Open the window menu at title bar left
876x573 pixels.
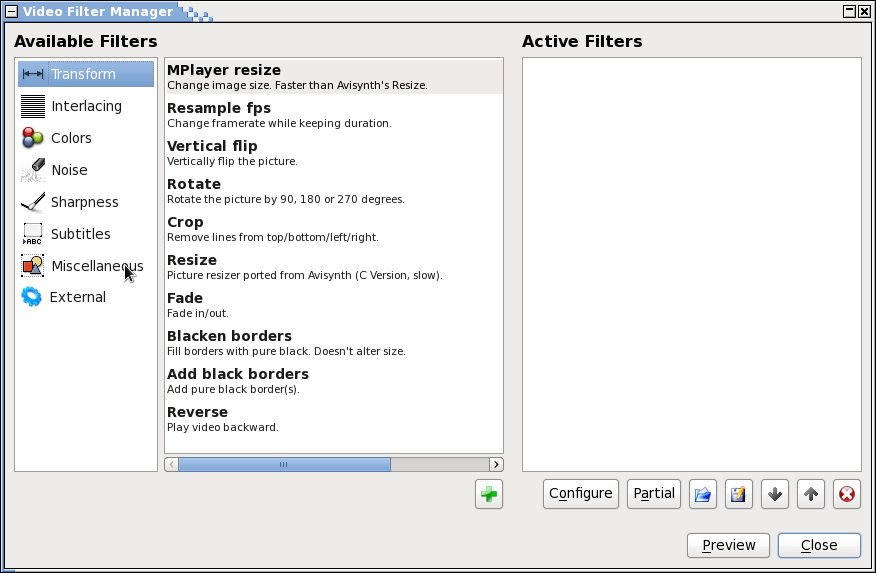tap(11, 11)
